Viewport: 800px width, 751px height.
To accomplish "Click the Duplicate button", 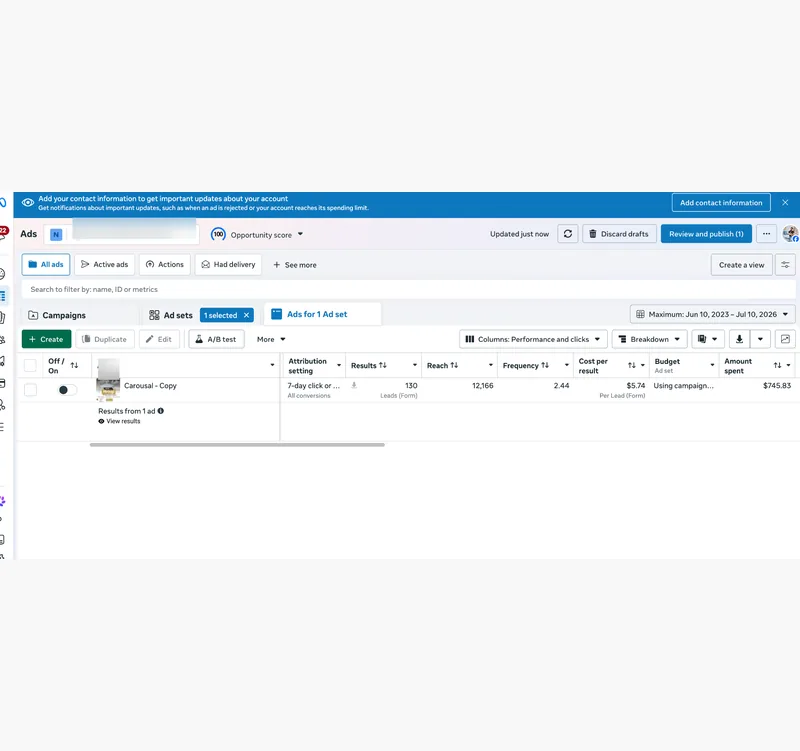I will click(105, 339).
